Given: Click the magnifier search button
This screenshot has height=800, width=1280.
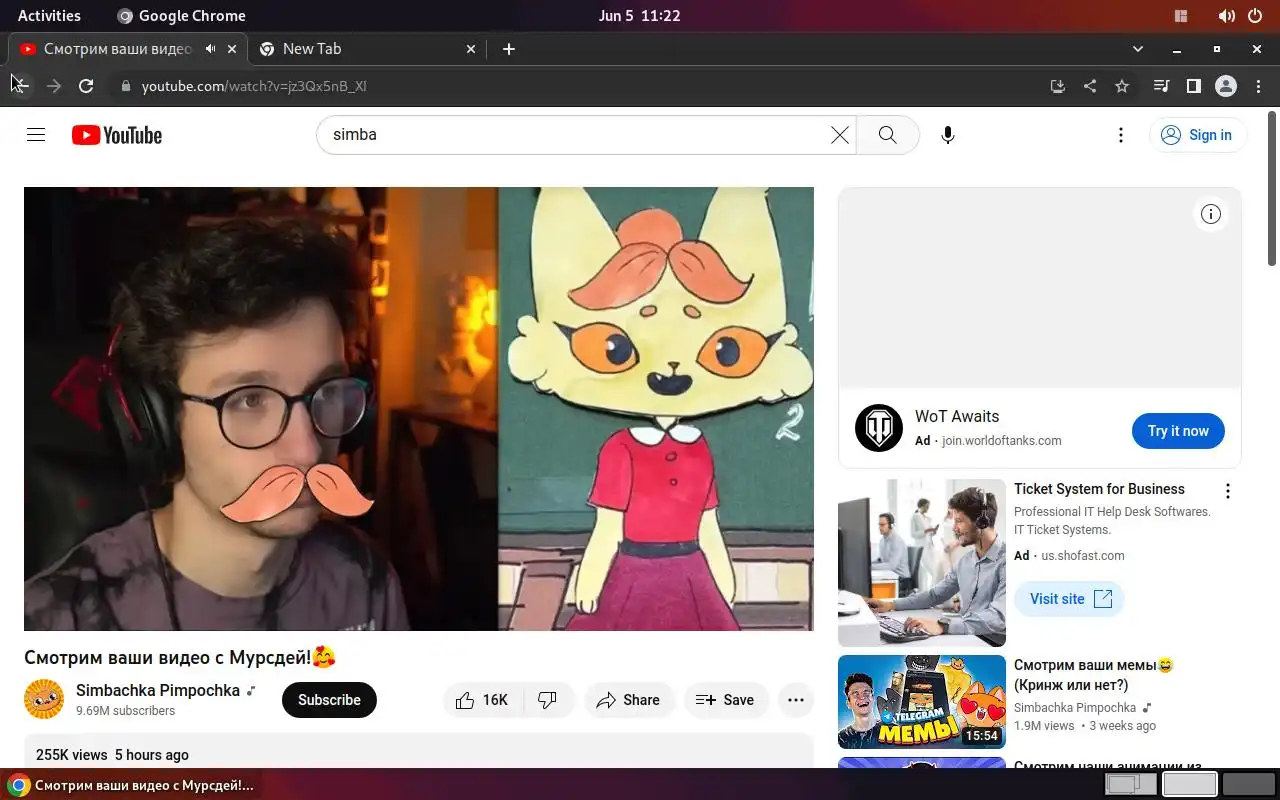Looking at the screenshot, I should tap(887, 135).
